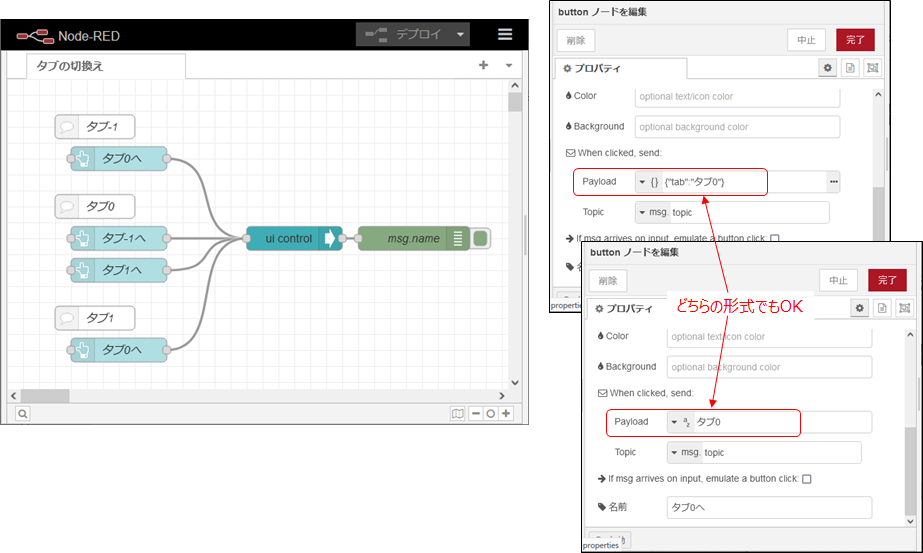
Task: Open the JSON Payload type dropdown in the upper editor
Action: point(648,182)
